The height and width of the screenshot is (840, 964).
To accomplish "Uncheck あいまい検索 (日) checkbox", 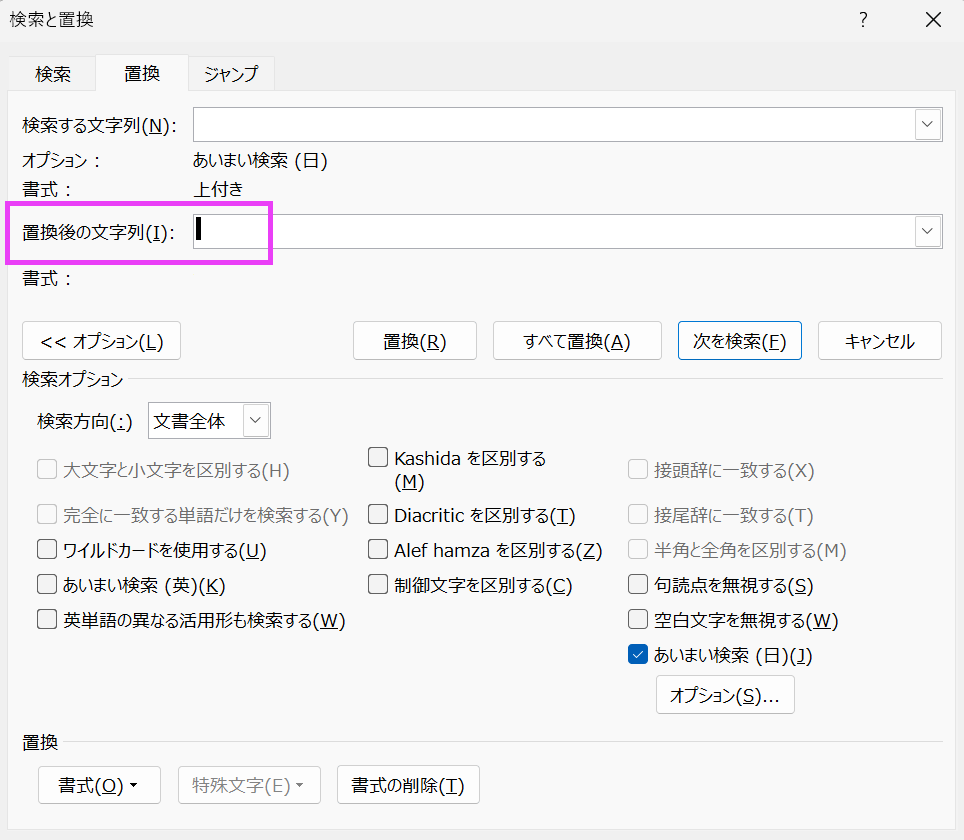I will click(637, 655).
